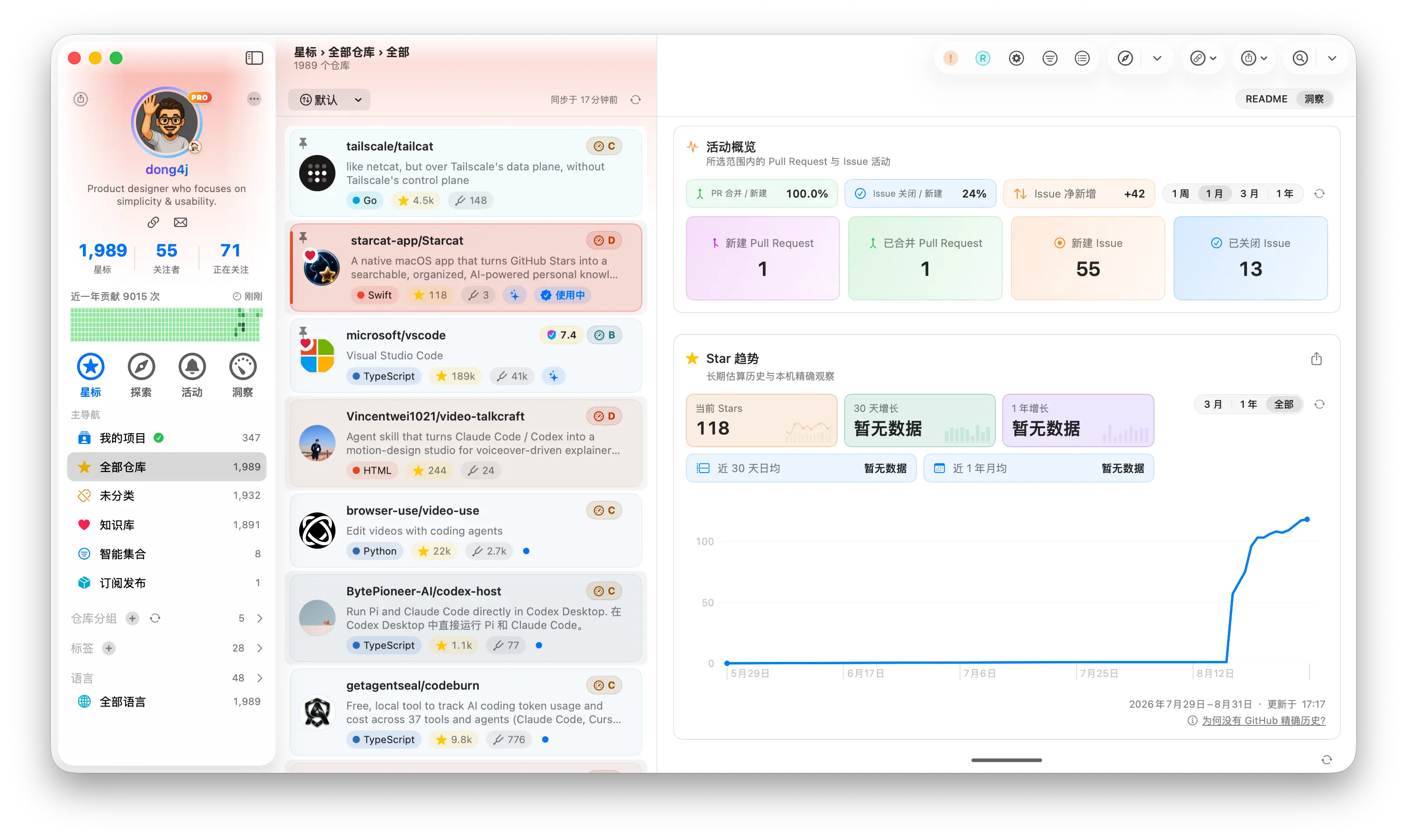The image size is (1407, 840).
Task: Refresh the Star 趋势 data
Action: (1319, 404)
